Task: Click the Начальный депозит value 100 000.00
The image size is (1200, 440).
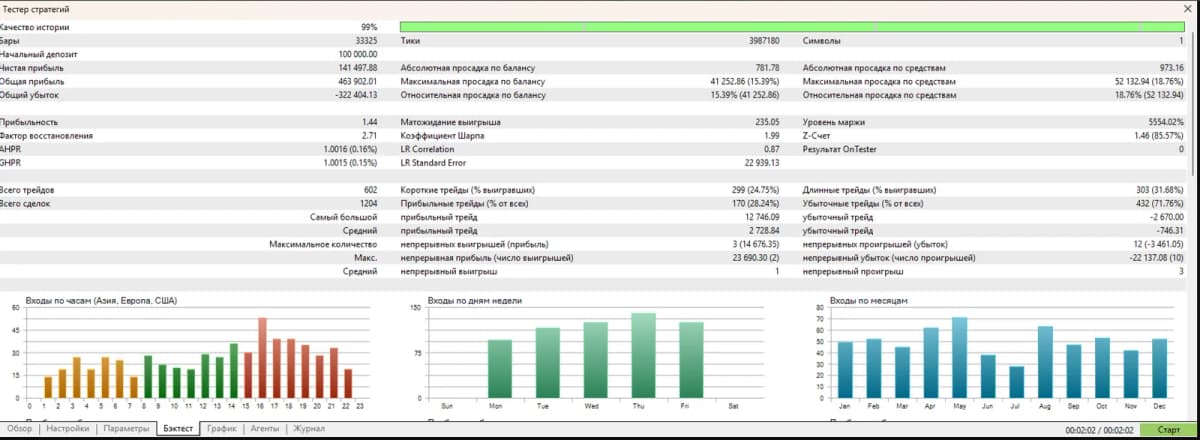Action: click(358, 54)
